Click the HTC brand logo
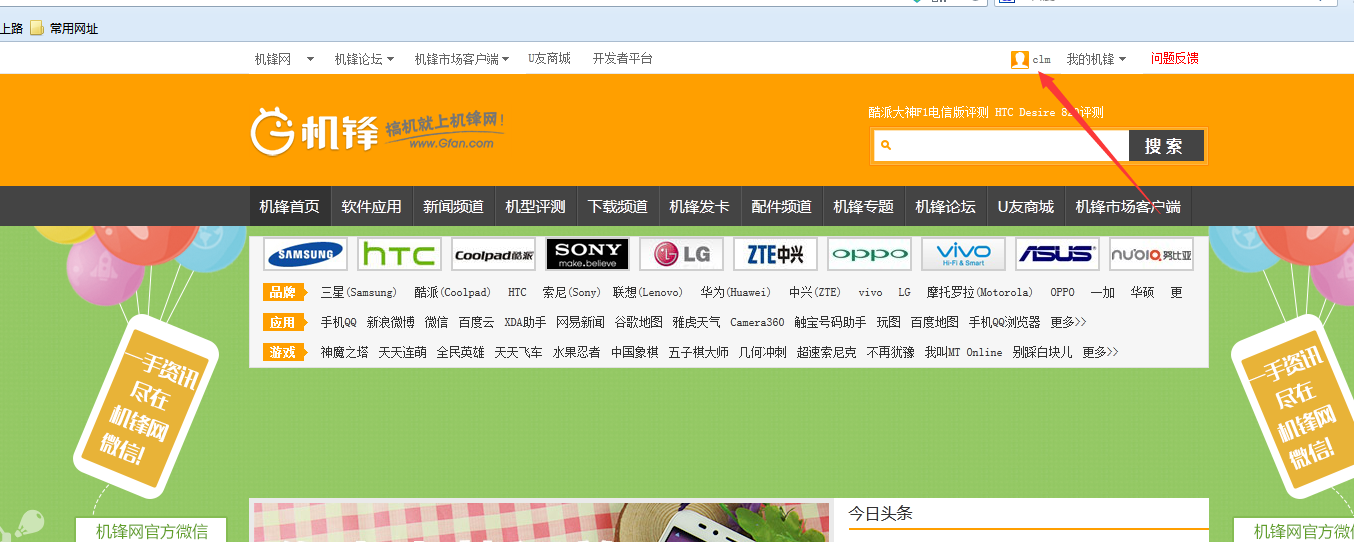 coord(399,254)
